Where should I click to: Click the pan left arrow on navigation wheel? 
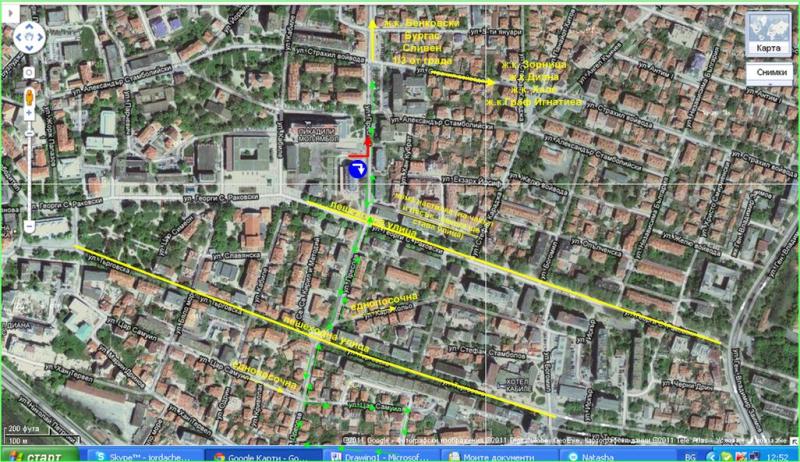click(x=18, y=40)
